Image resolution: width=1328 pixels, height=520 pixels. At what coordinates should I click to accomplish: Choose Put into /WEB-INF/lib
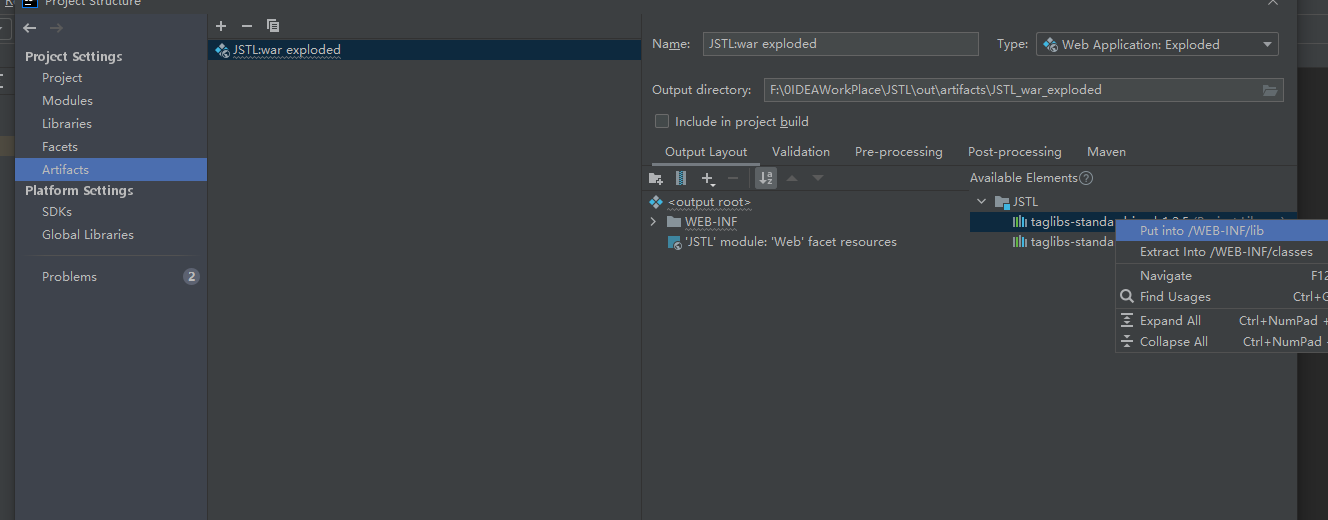[1221, 231]
